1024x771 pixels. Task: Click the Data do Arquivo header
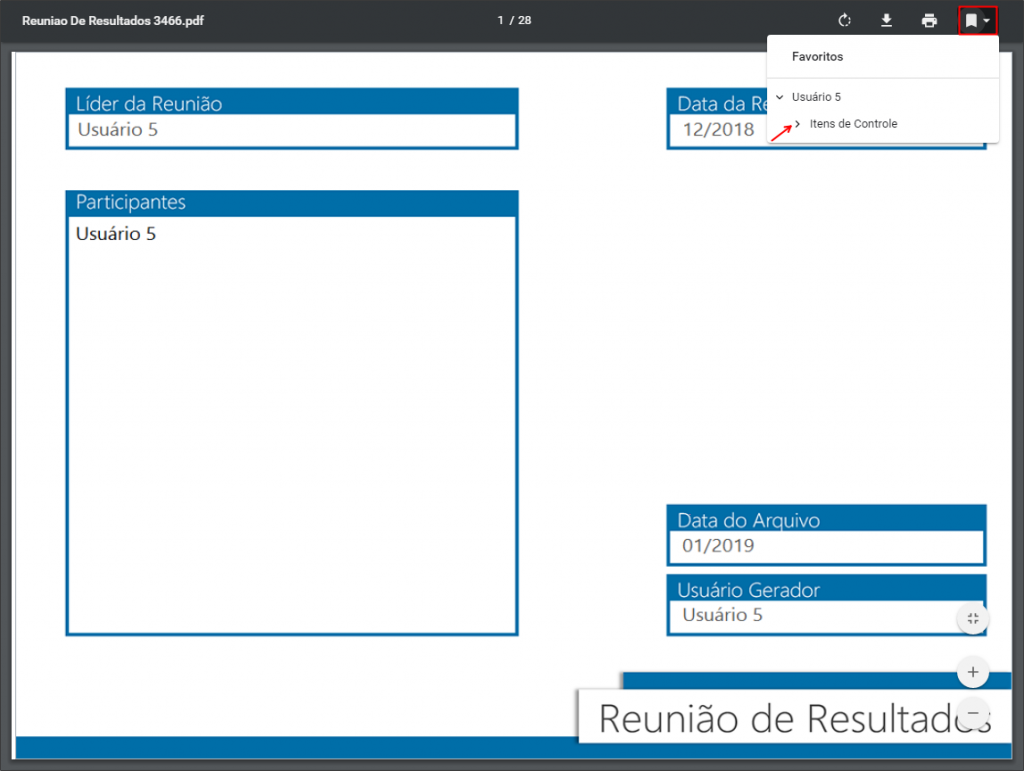[x=825, y=519]
